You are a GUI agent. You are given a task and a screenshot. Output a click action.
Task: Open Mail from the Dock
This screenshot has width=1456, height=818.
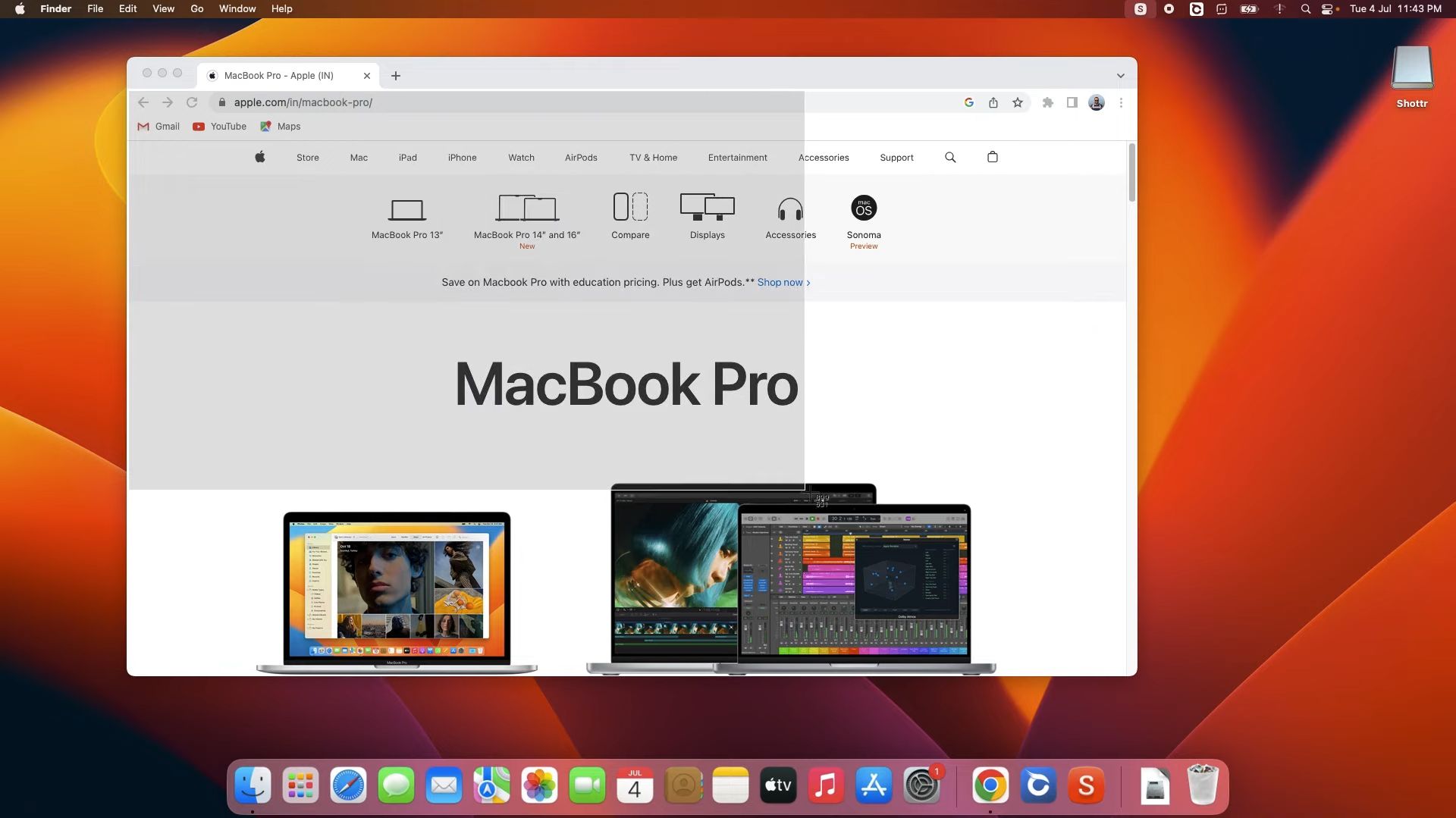pos(444,785)
